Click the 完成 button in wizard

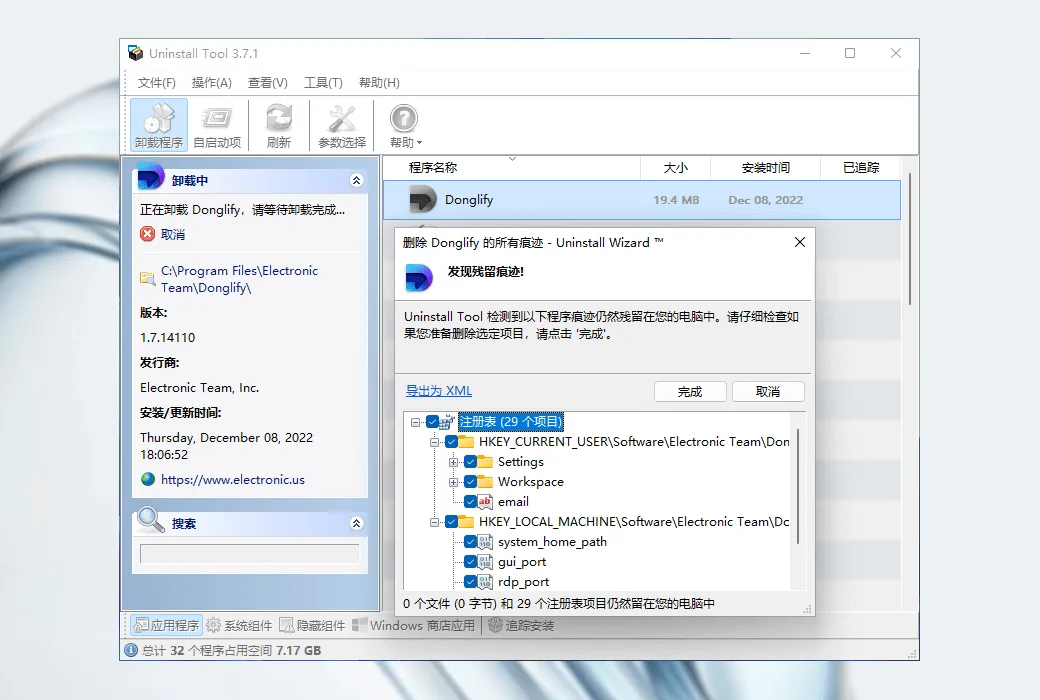690,391
